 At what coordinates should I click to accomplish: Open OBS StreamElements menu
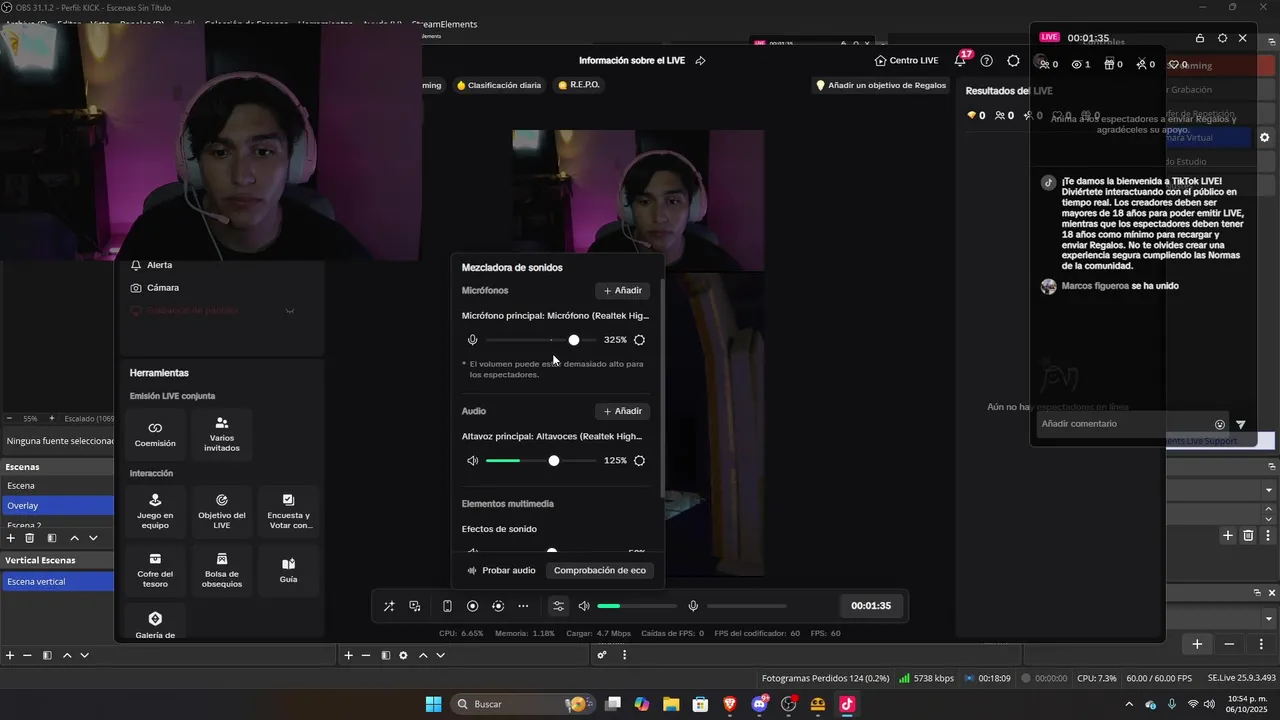tap(444, 24)
